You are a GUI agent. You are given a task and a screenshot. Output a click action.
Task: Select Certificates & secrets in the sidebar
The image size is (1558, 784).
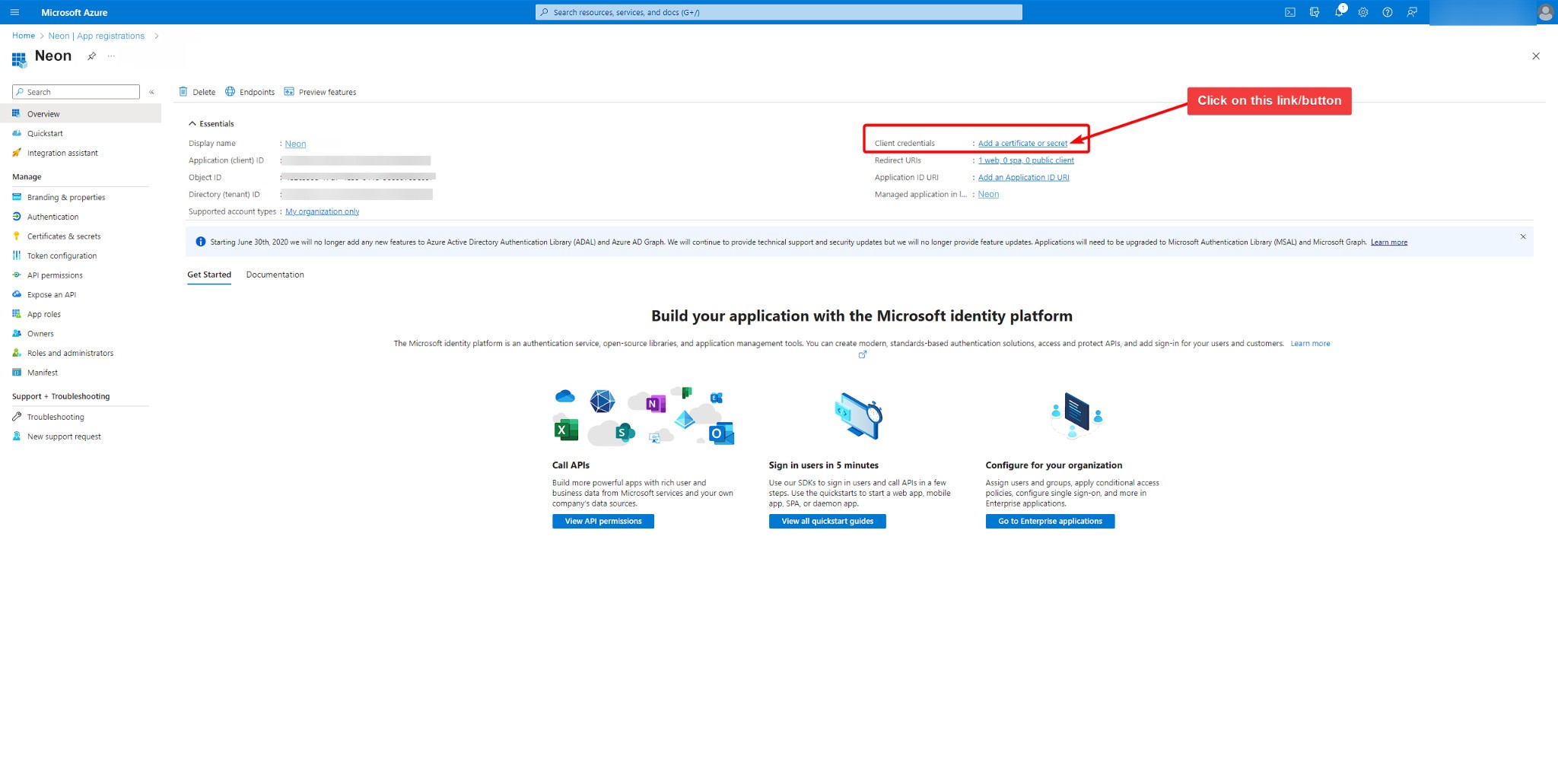pos(63,236)
